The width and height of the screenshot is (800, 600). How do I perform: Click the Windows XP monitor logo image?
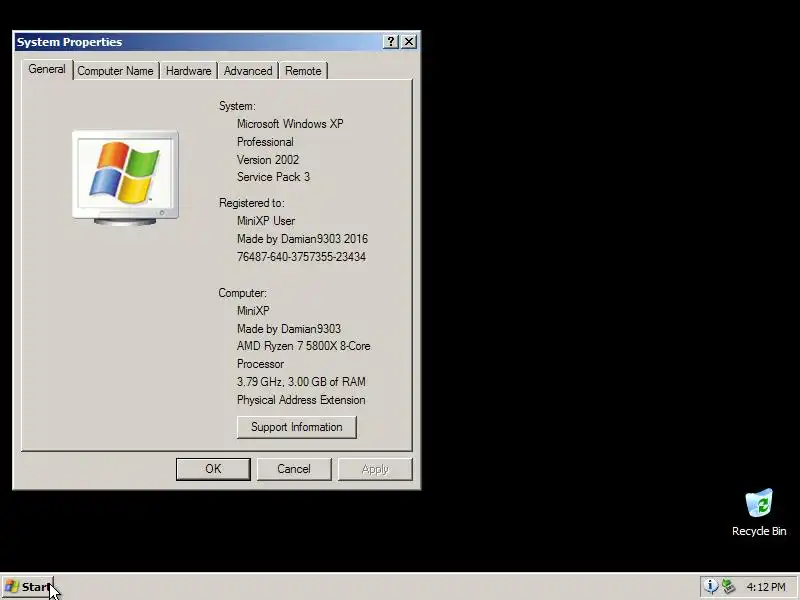coord(126,178)
